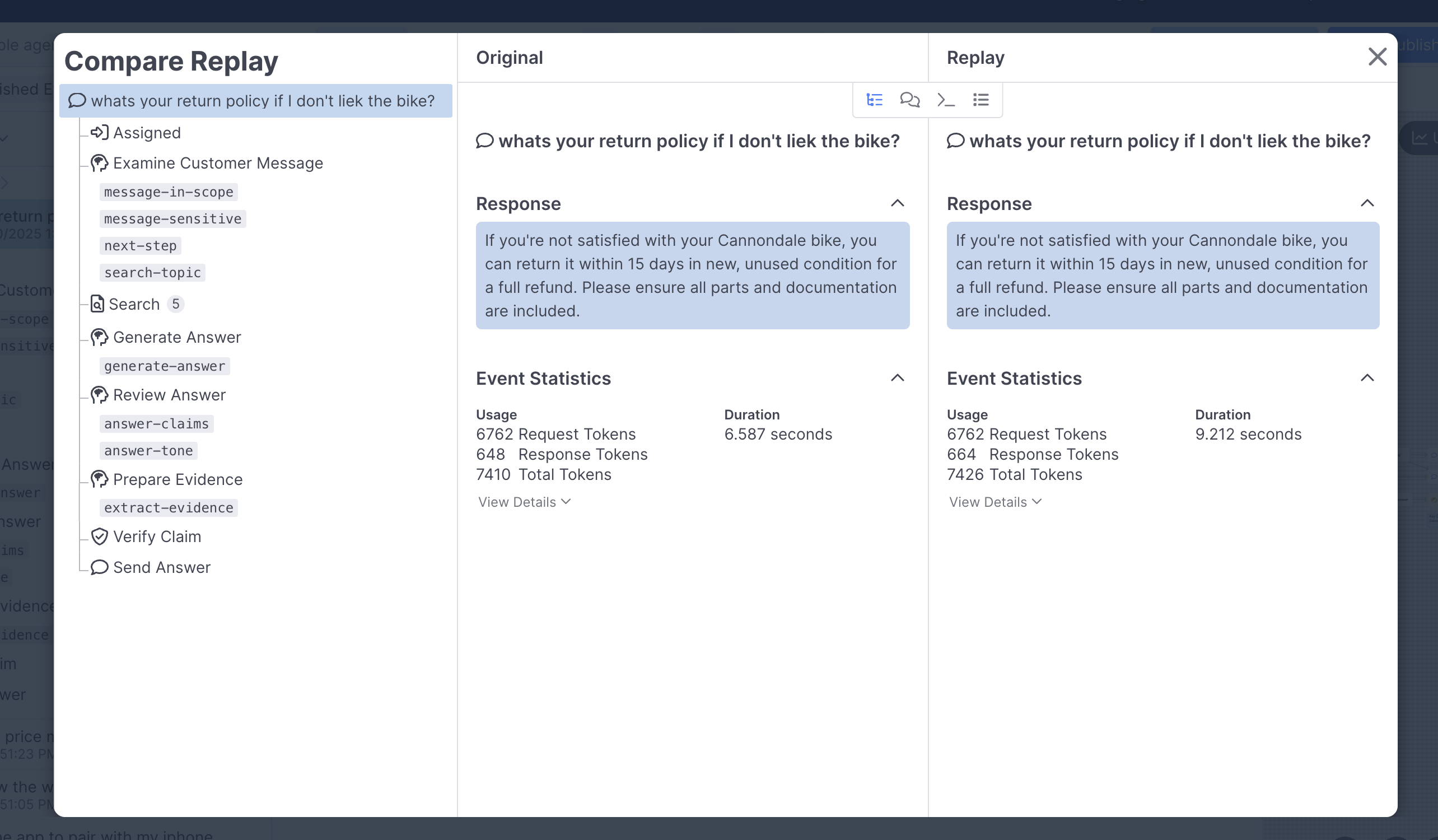Collapse Original Event Statistics section
The height and width of the screenshot is (840, 1438).
897,378
